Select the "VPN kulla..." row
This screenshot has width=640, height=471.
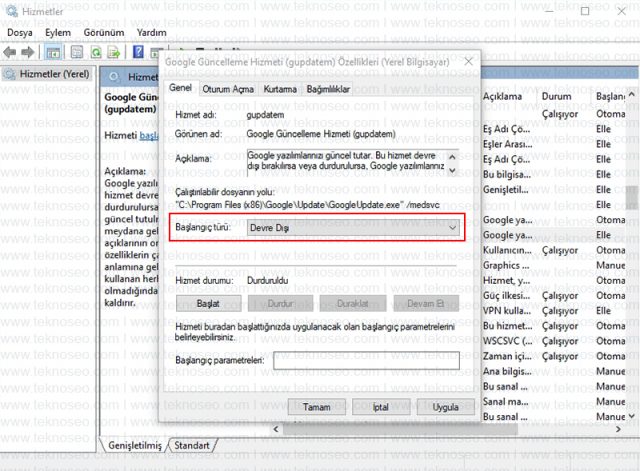click(x=554, y=311)
